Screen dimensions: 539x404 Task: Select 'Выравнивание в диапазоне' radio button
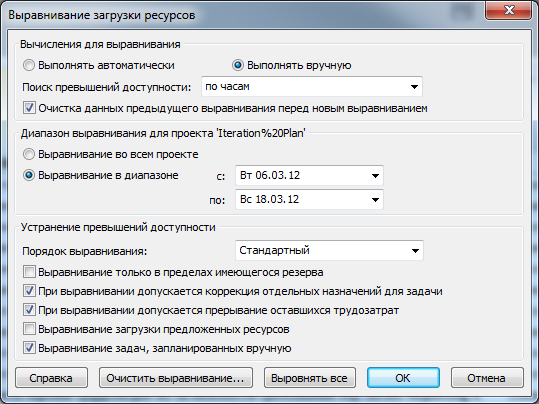point(29,175)
